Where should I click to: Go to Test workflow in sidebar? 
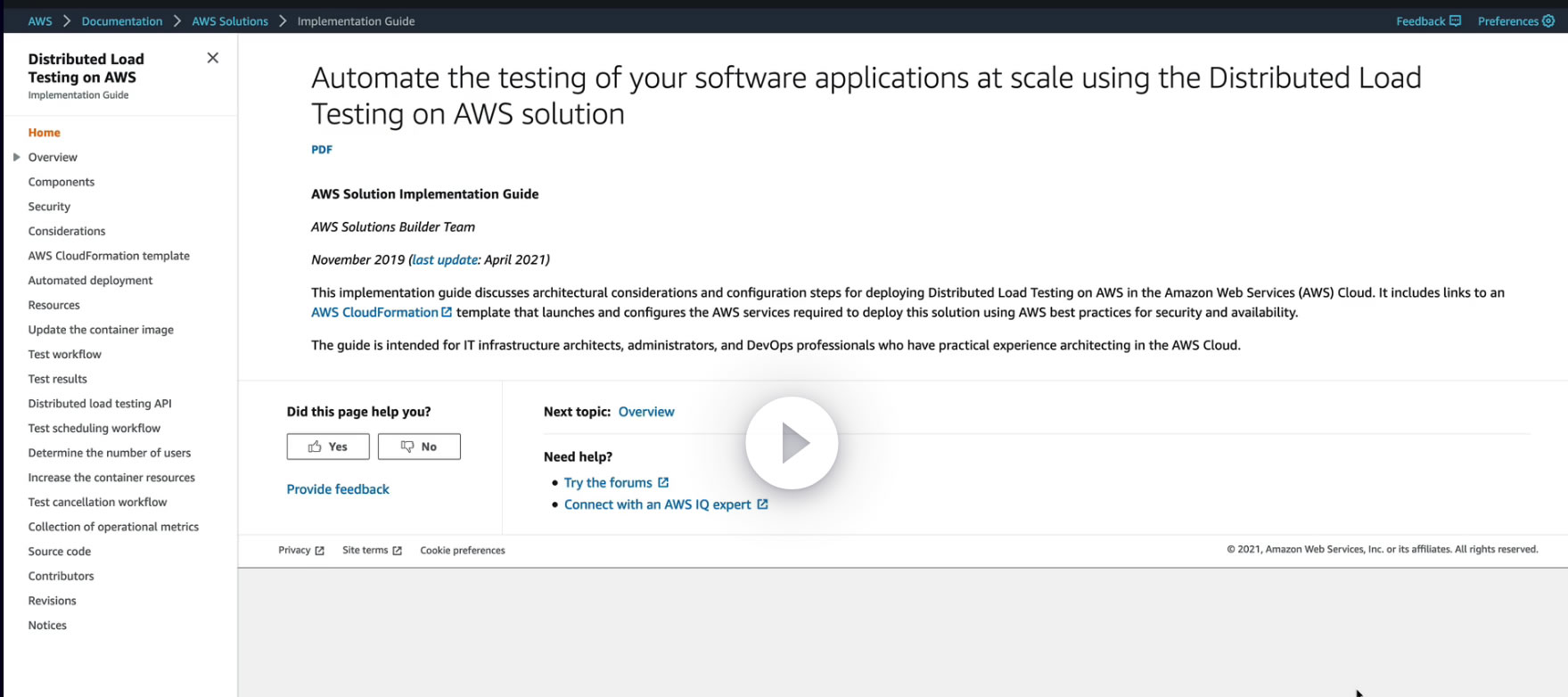pyautogui.click(x=64, y=355)
